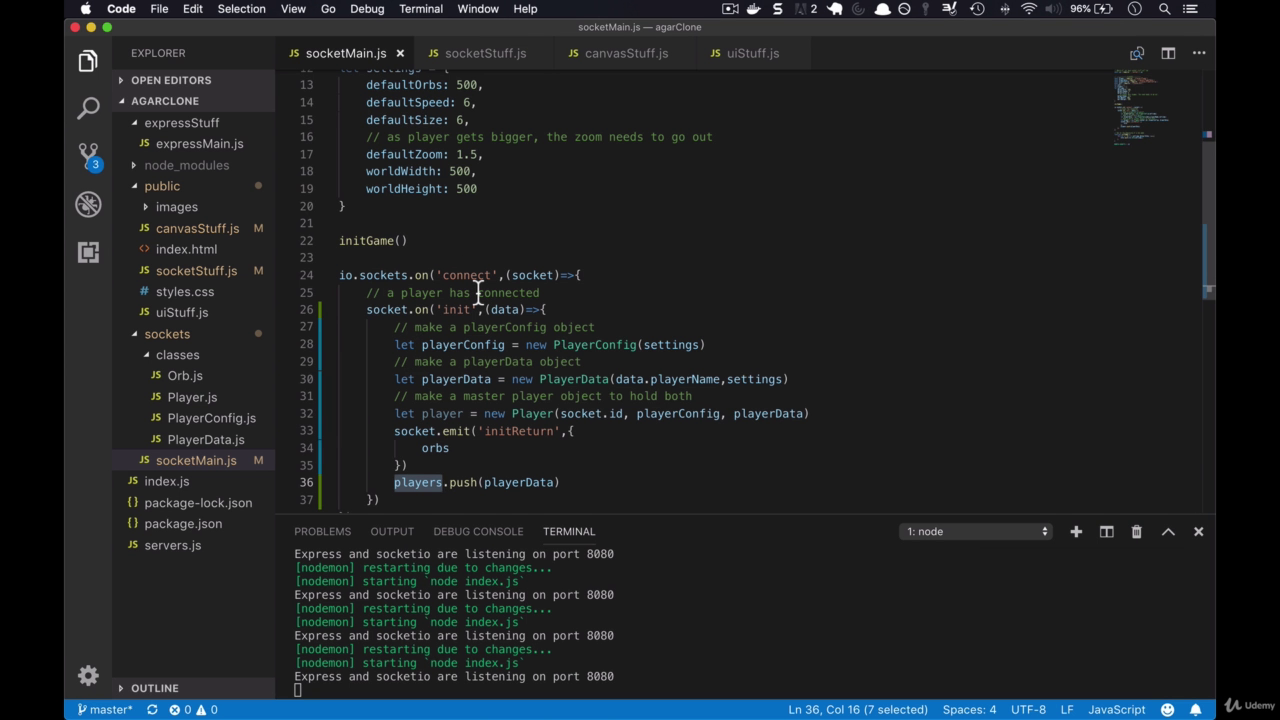This screenshot has width=1280, height=720.
Task: Open Spotlight search in macOS menu bar
Action: click(x=1164, y=9)
